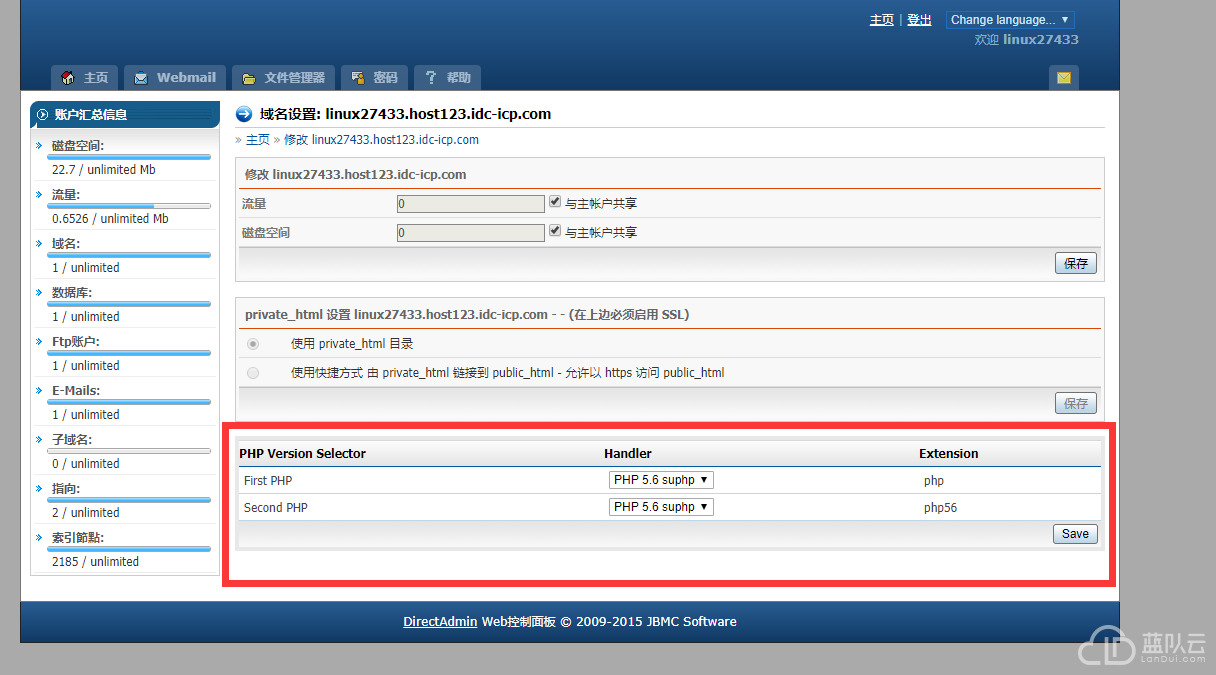Click the blue arrow icon beside domain title
The height and width of the screenshot is (675, 1216).
coord(243,114)
